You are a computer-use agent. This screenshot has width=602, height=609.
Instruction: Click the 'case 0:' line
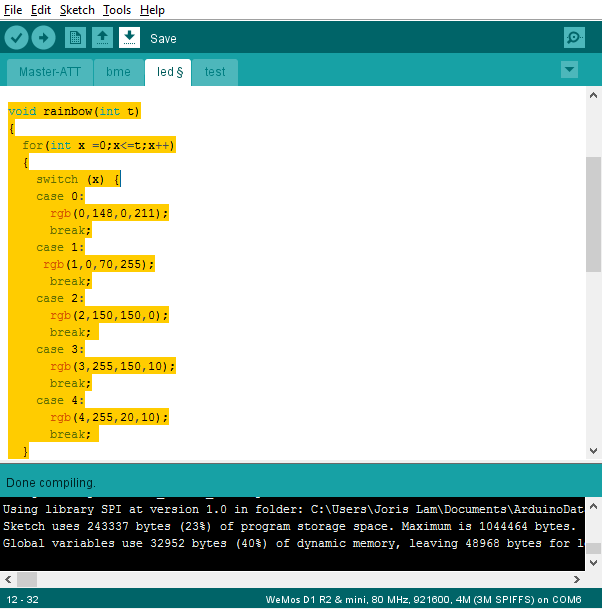pyautogui.click(x=60, y=197)
